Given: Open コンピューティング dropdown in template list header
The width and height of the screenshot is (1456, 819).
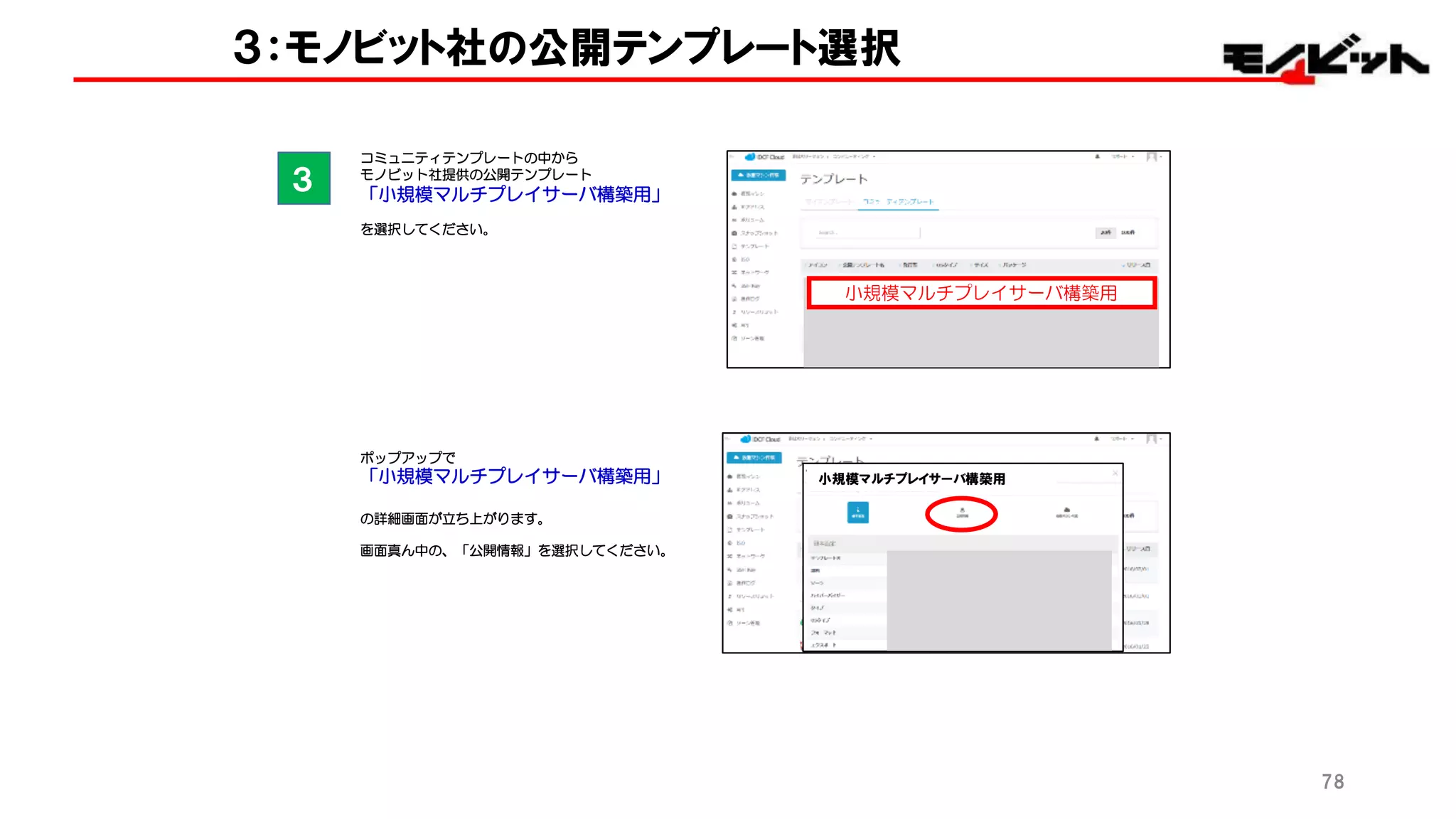Looking at the screenshot, I should [855, 156].
